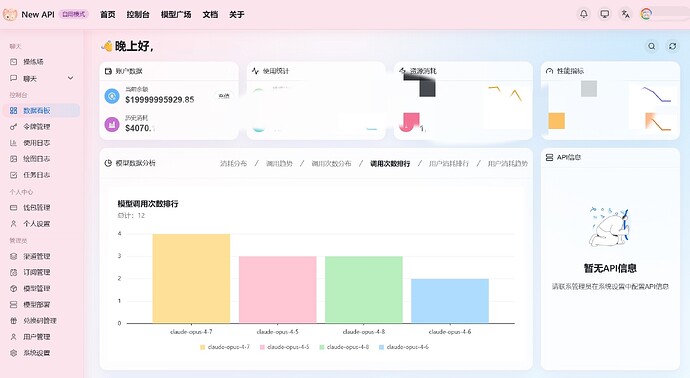Go to 模型广场 in top navigation
690x378 pixels.
176,15
